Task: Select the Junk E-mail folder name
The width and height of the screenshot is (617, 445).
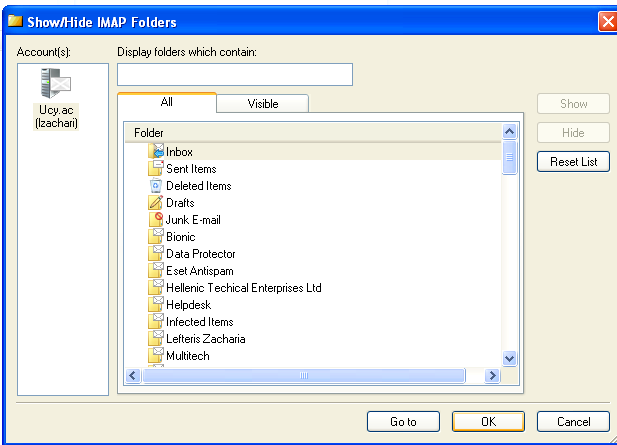Action: (193, 220)
